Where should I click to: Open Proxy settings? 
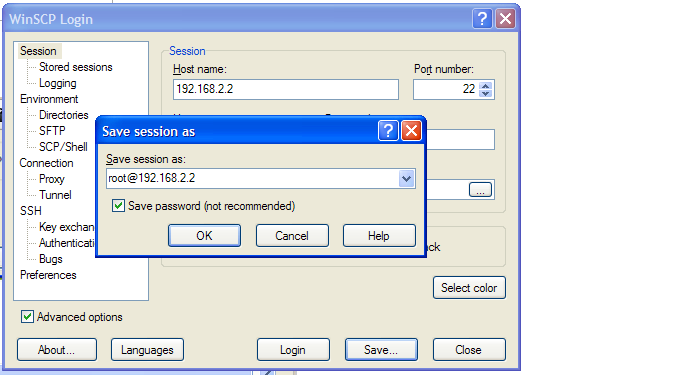pyautogui.click(x=52, y=179)
